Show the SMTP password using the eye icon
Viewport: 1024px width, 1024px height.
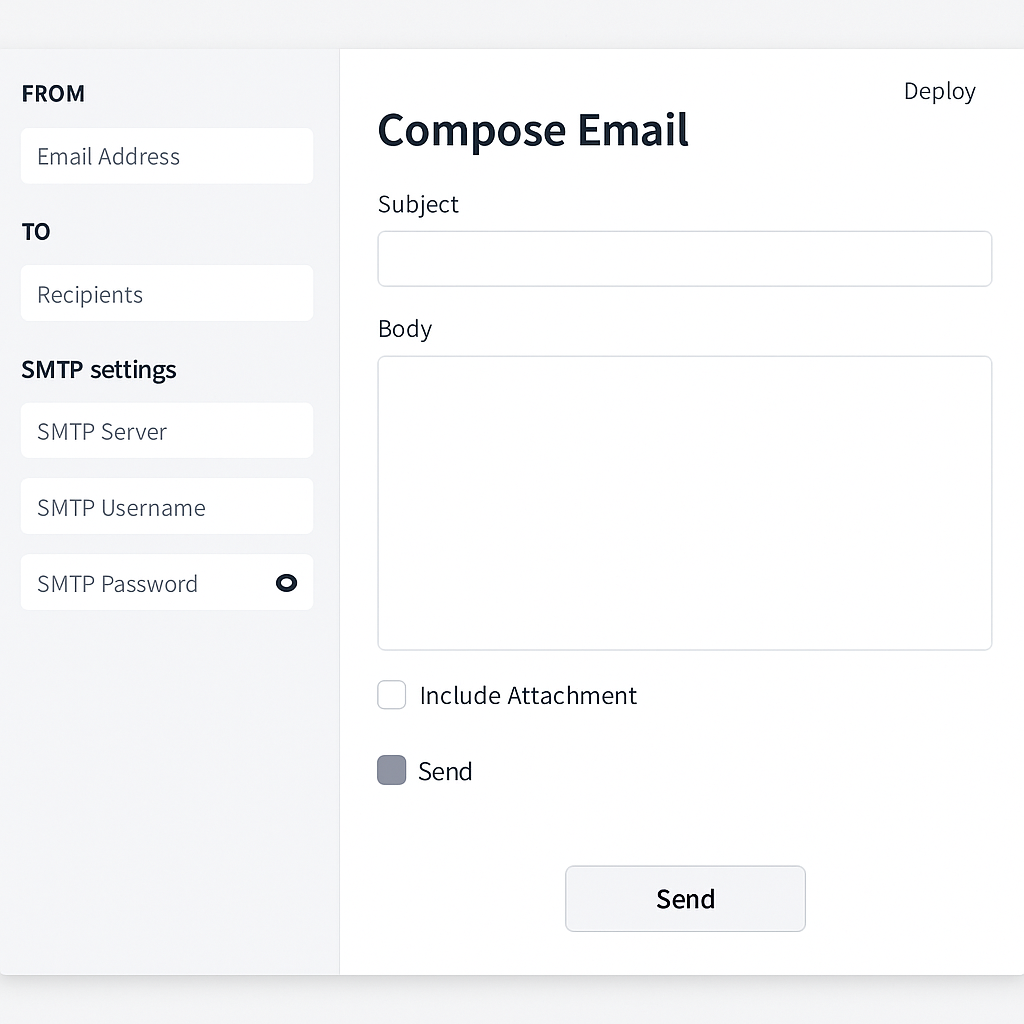(x=286, y=583)
